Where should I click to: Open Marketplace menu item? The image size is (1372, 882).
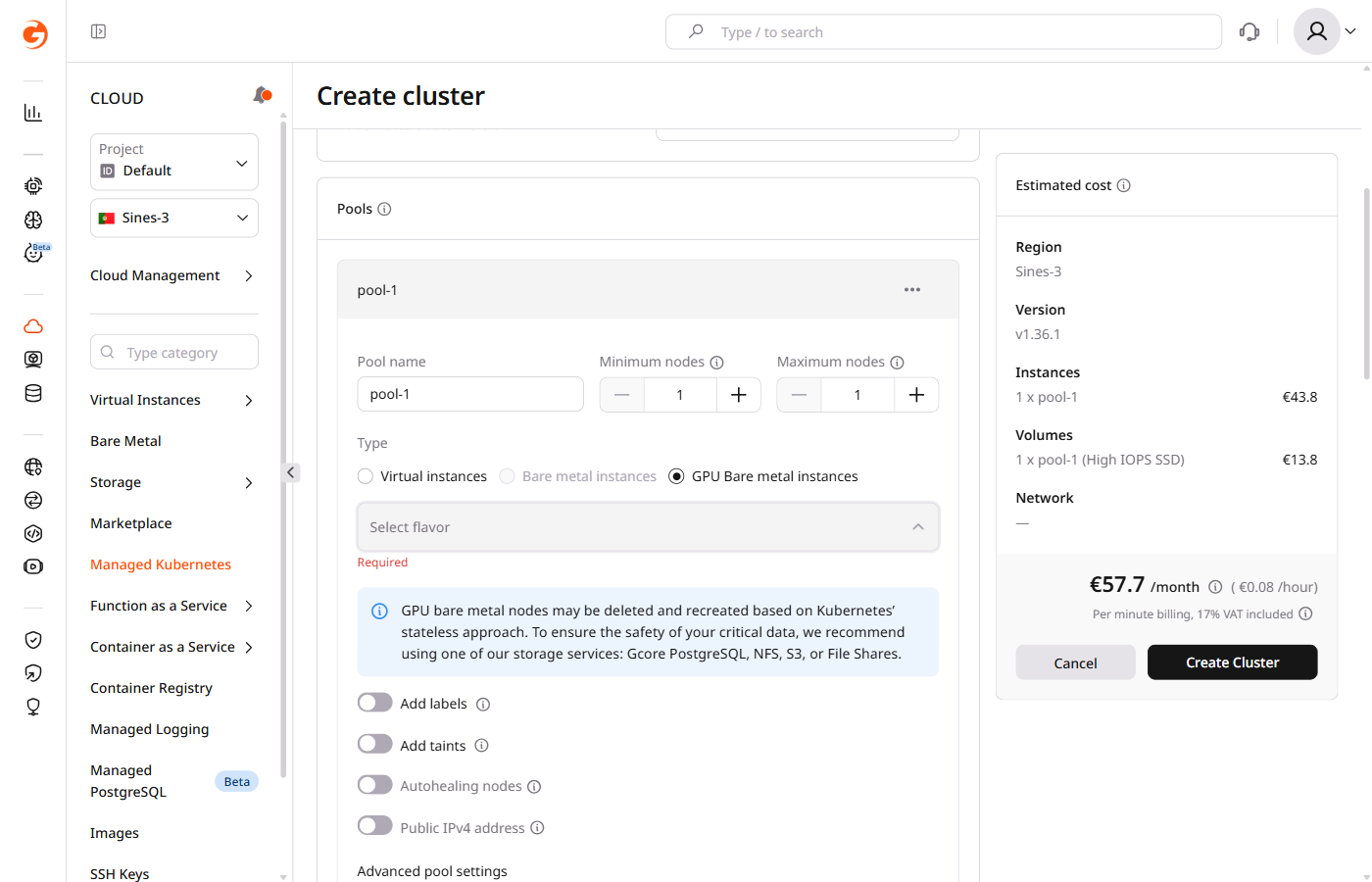coord(131,523)
